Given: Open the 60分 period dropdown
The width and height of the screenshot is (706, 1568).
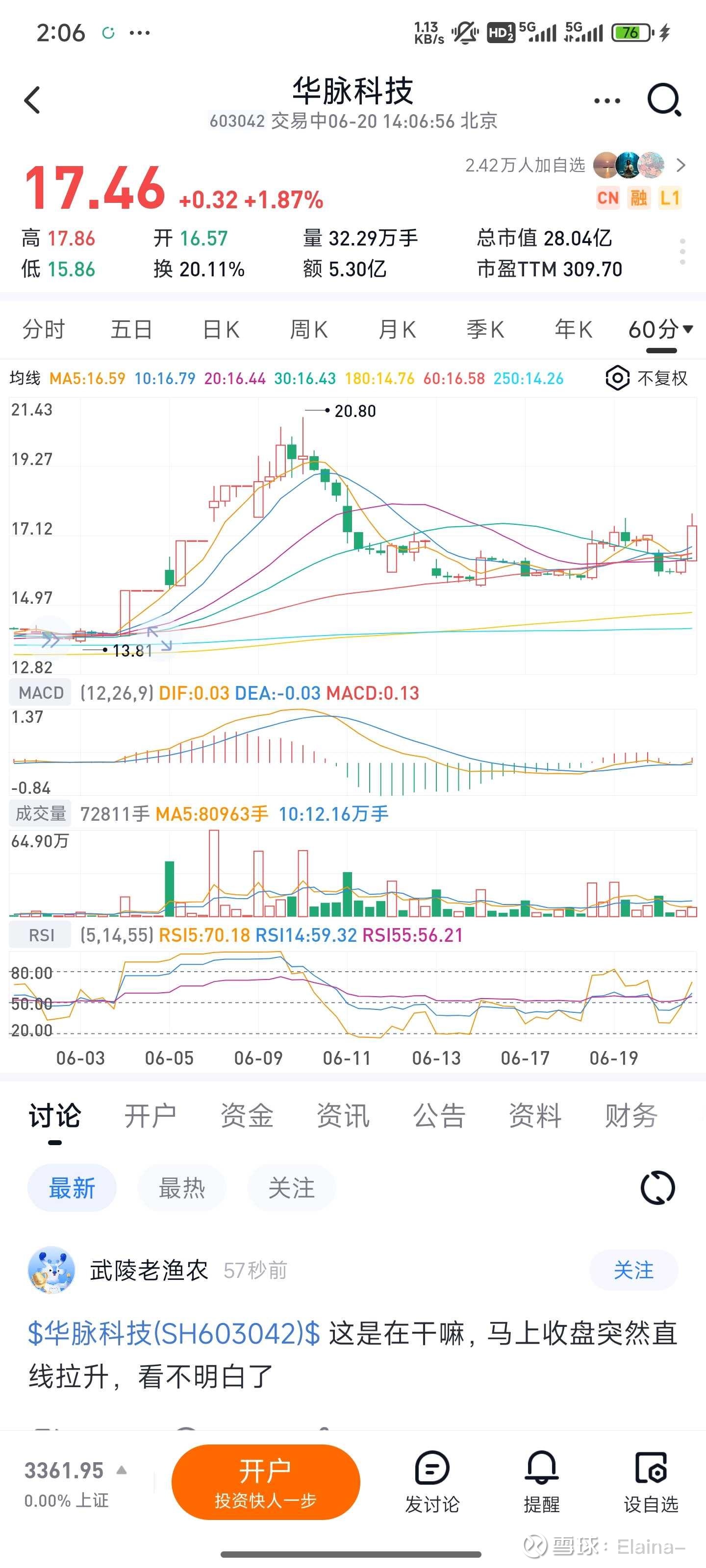Looking at the screenshot, I should [661, 329].
